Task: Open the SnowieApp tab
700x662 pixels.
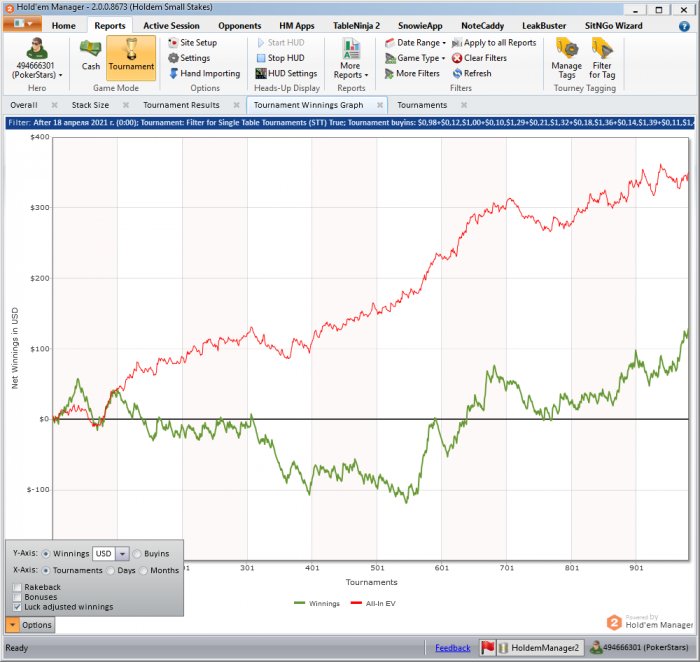Action: coord(420,26)
